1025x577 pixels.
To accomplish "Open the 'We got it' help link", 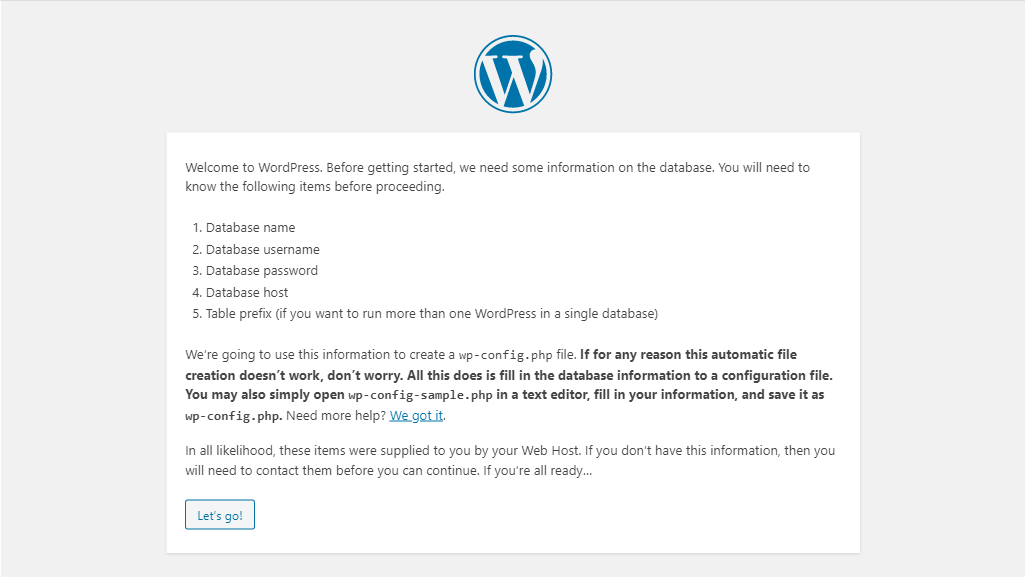I will (x=416, y=416).
